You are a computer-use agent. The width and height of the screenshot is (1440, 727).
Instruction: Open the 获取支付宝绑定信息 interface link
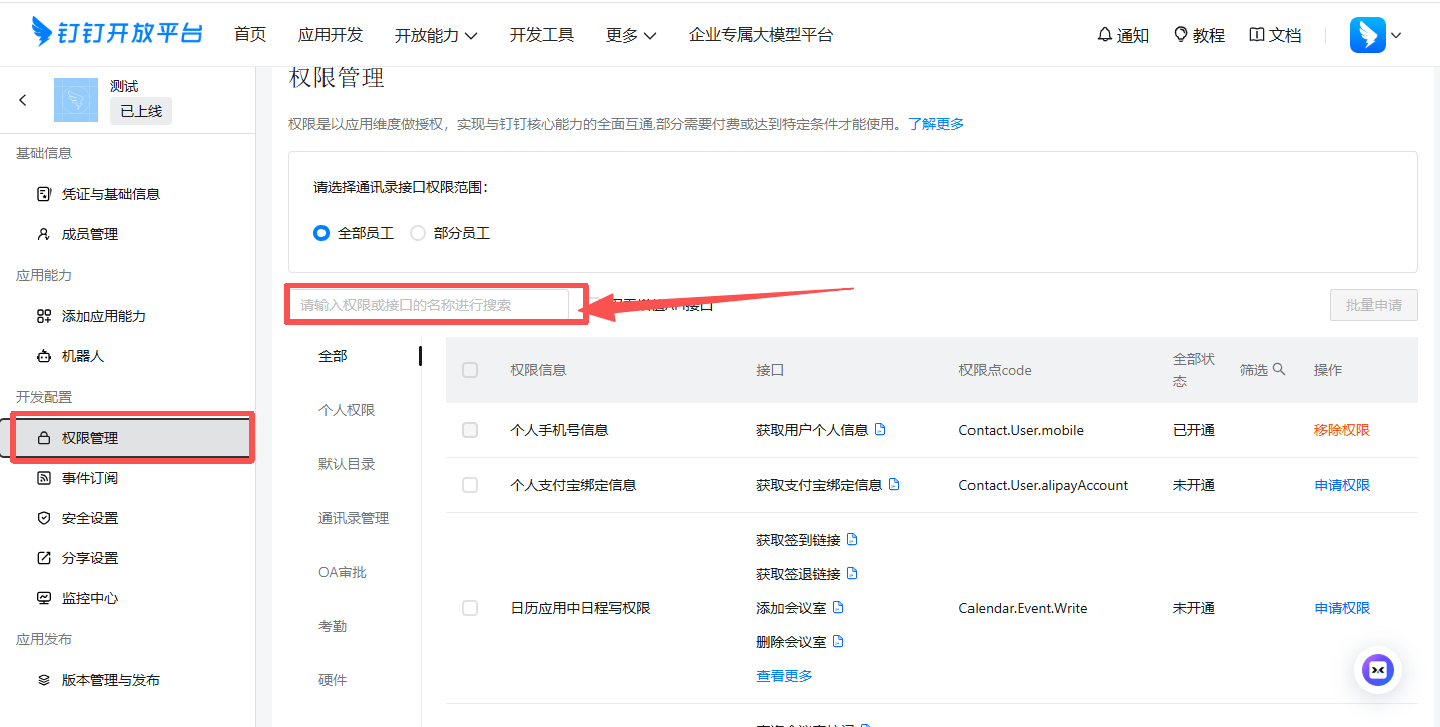tap(819, 485)
